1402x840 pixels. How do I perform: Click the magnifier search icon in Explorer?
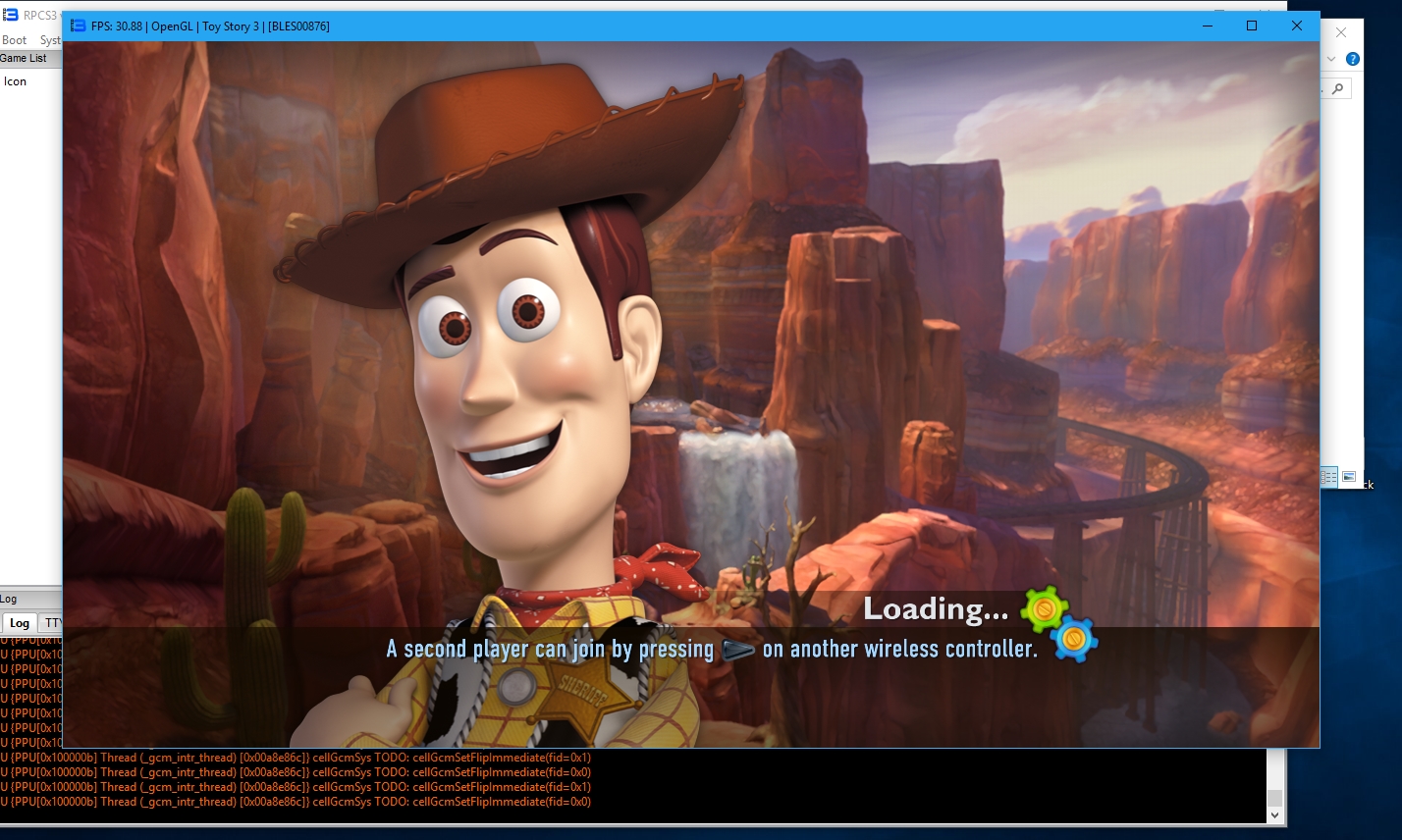(x=1338, y=88)
